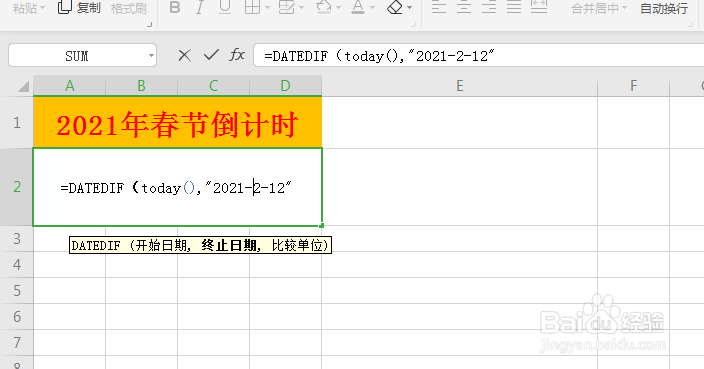The height and width of the screenshot is (369, 704).
Task: Select column B header
Action: (141, 86)
